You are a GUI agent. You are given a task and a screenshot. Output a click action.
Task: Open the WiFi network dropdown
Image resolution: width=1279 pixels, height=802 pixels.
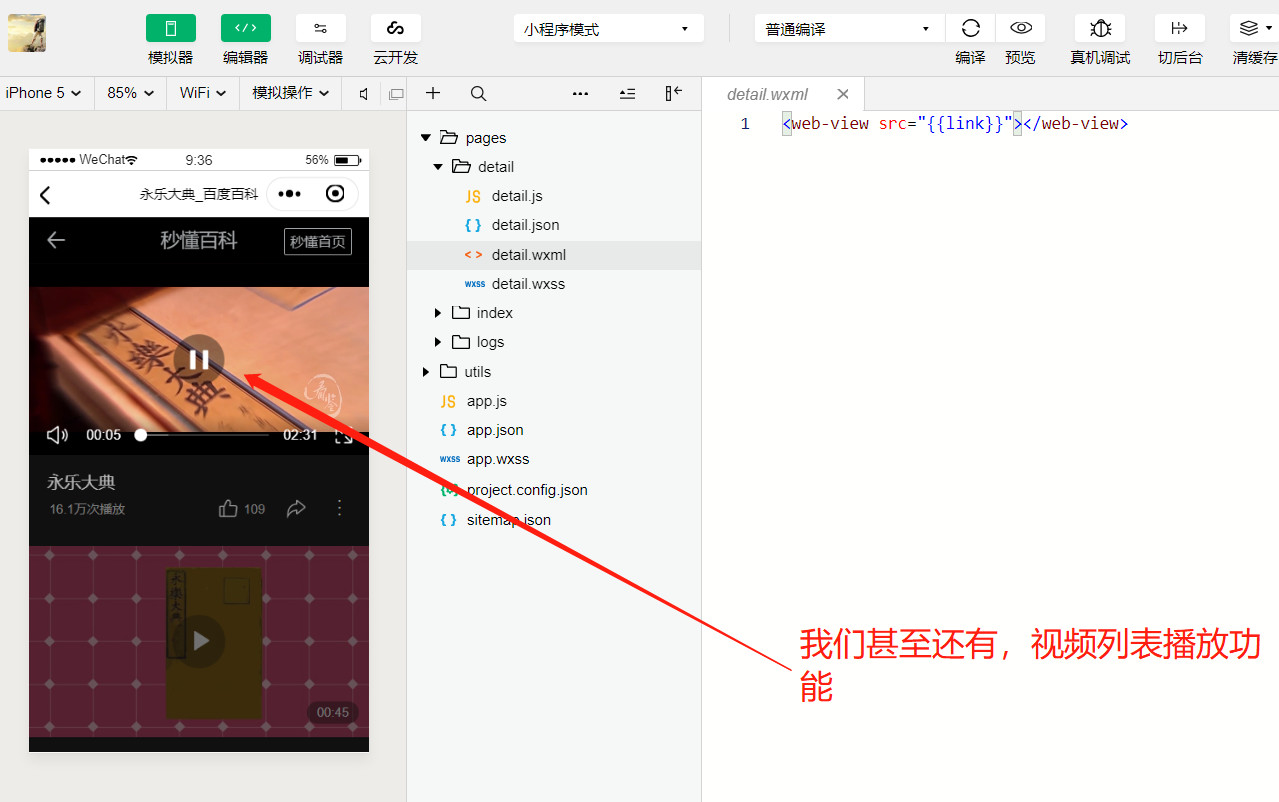[203, 93]
